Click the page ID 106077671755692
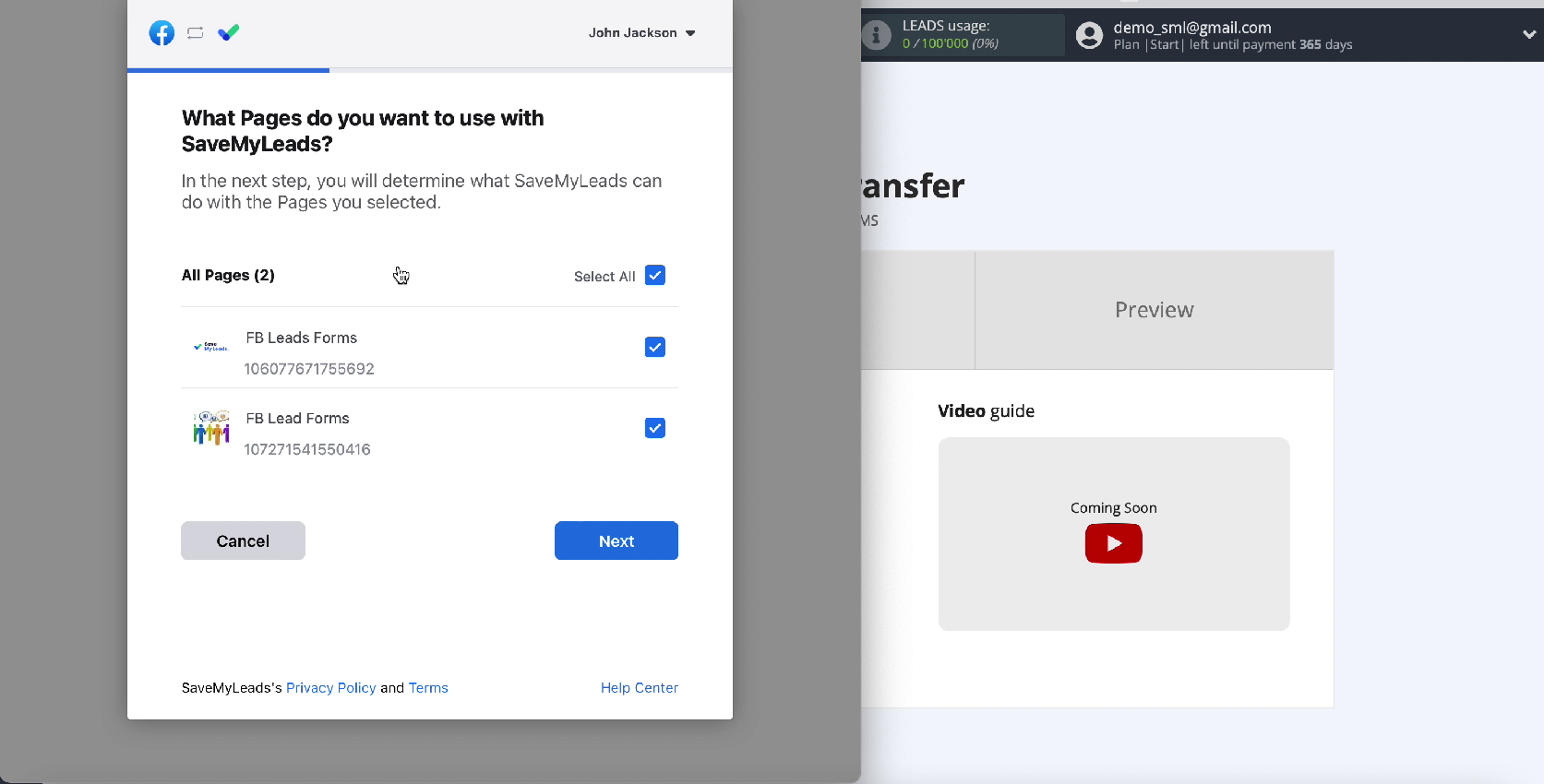 [x=309, y=369]
